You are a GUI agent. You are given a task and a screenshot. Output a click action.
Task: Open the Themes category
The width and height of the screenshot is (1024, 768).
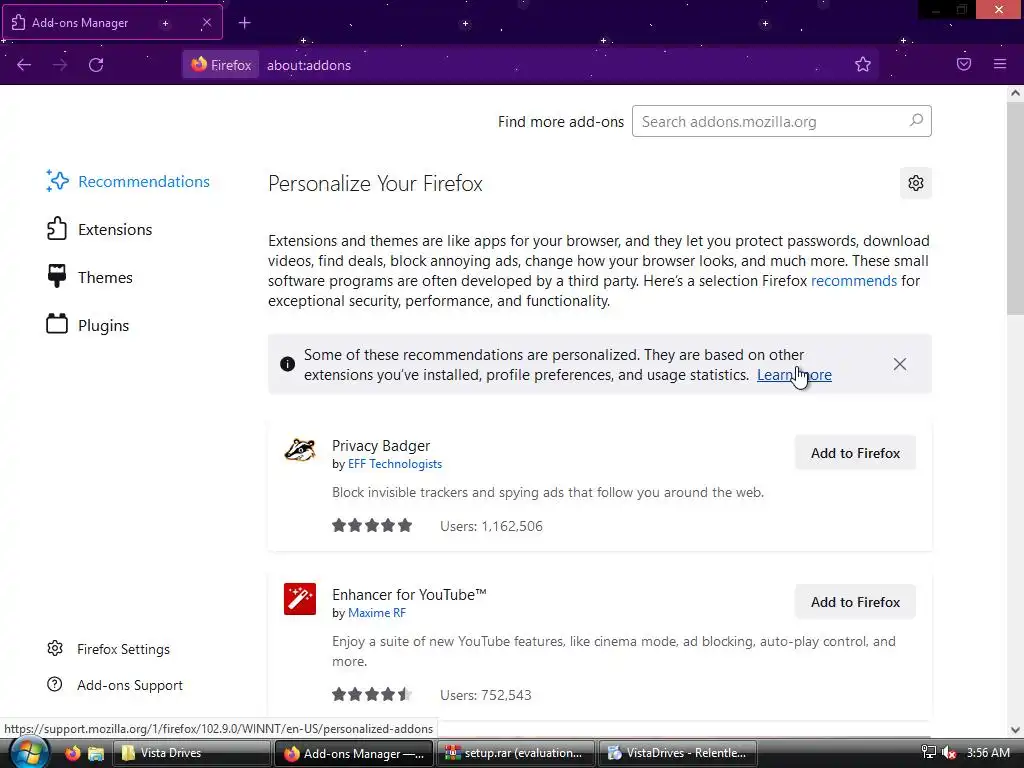[x=89, y=278]
